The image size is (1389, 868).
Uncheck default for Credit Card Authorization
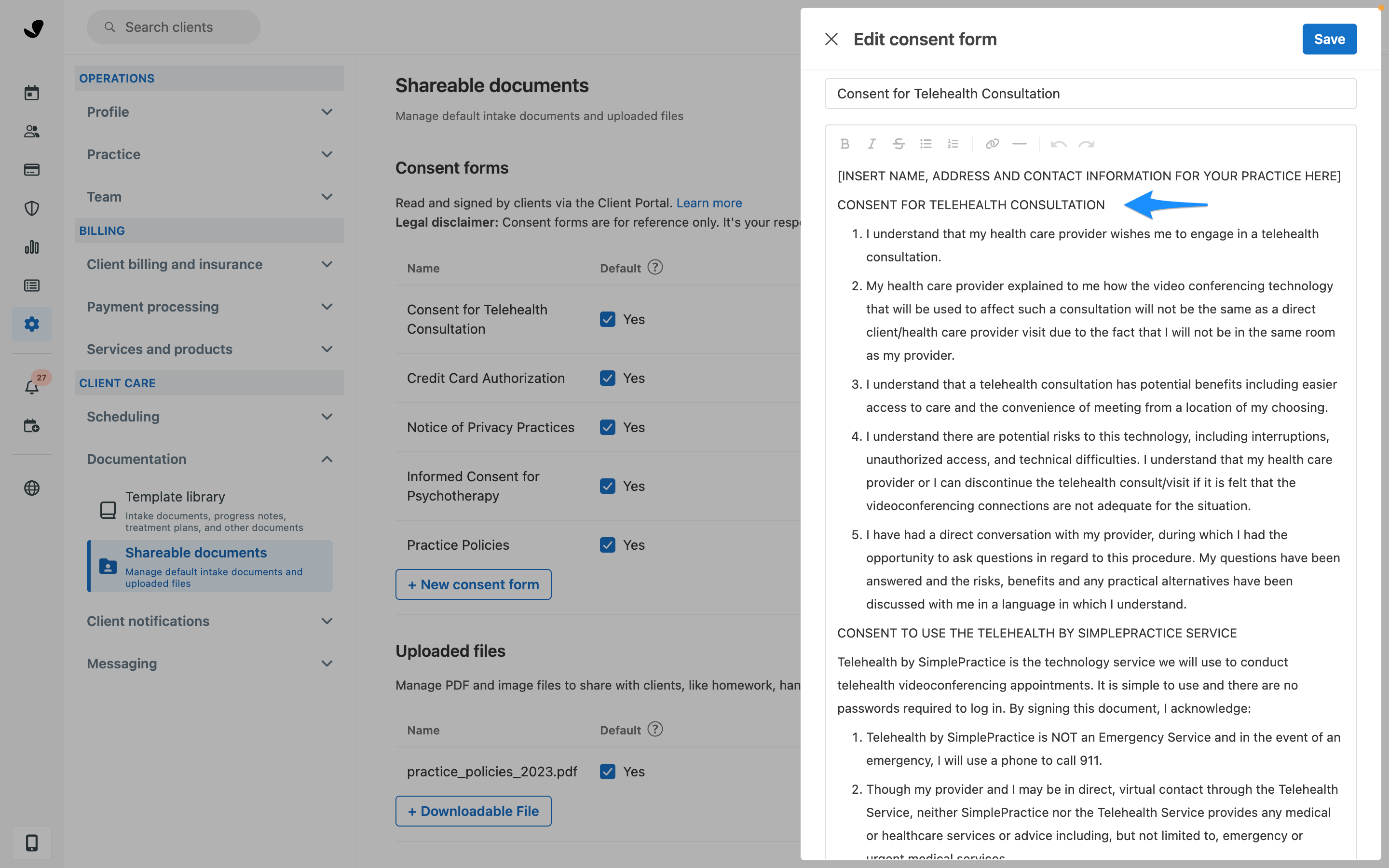pyautogui.click(x=607, y=378)
